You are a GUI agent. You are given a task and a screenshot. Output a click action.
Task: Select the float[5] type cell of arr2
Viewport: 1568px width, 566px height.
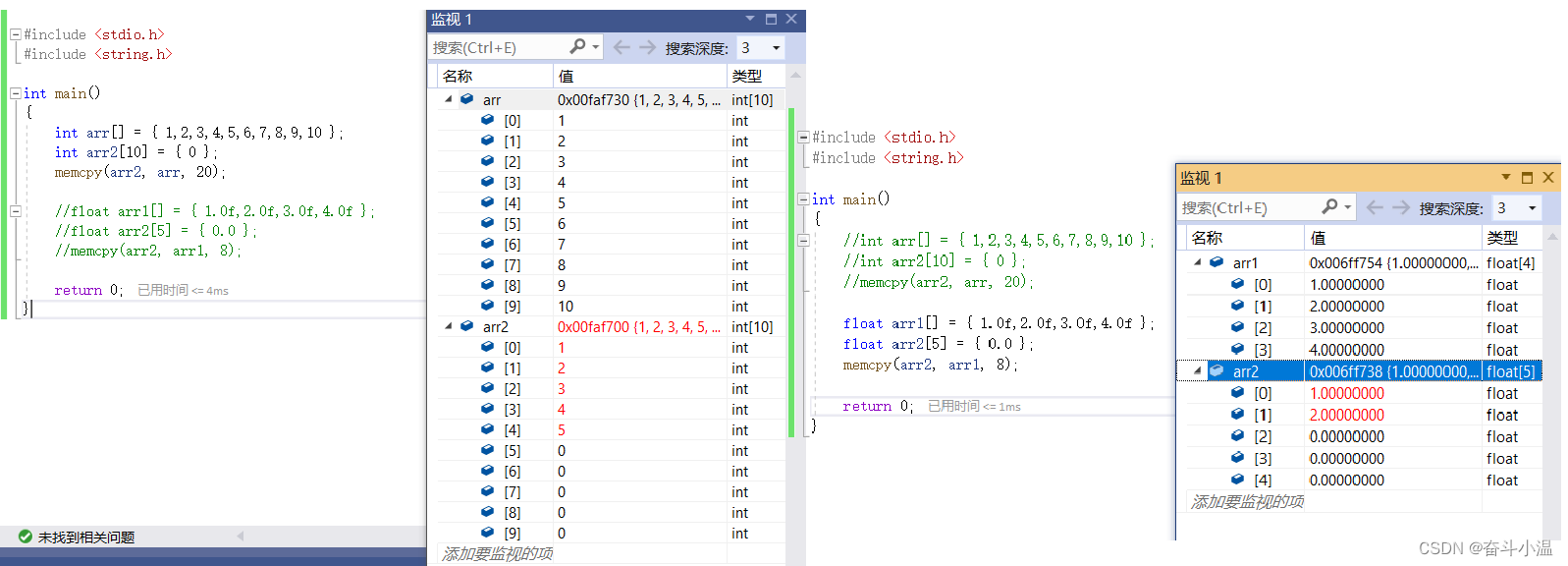pos(1511,370)
